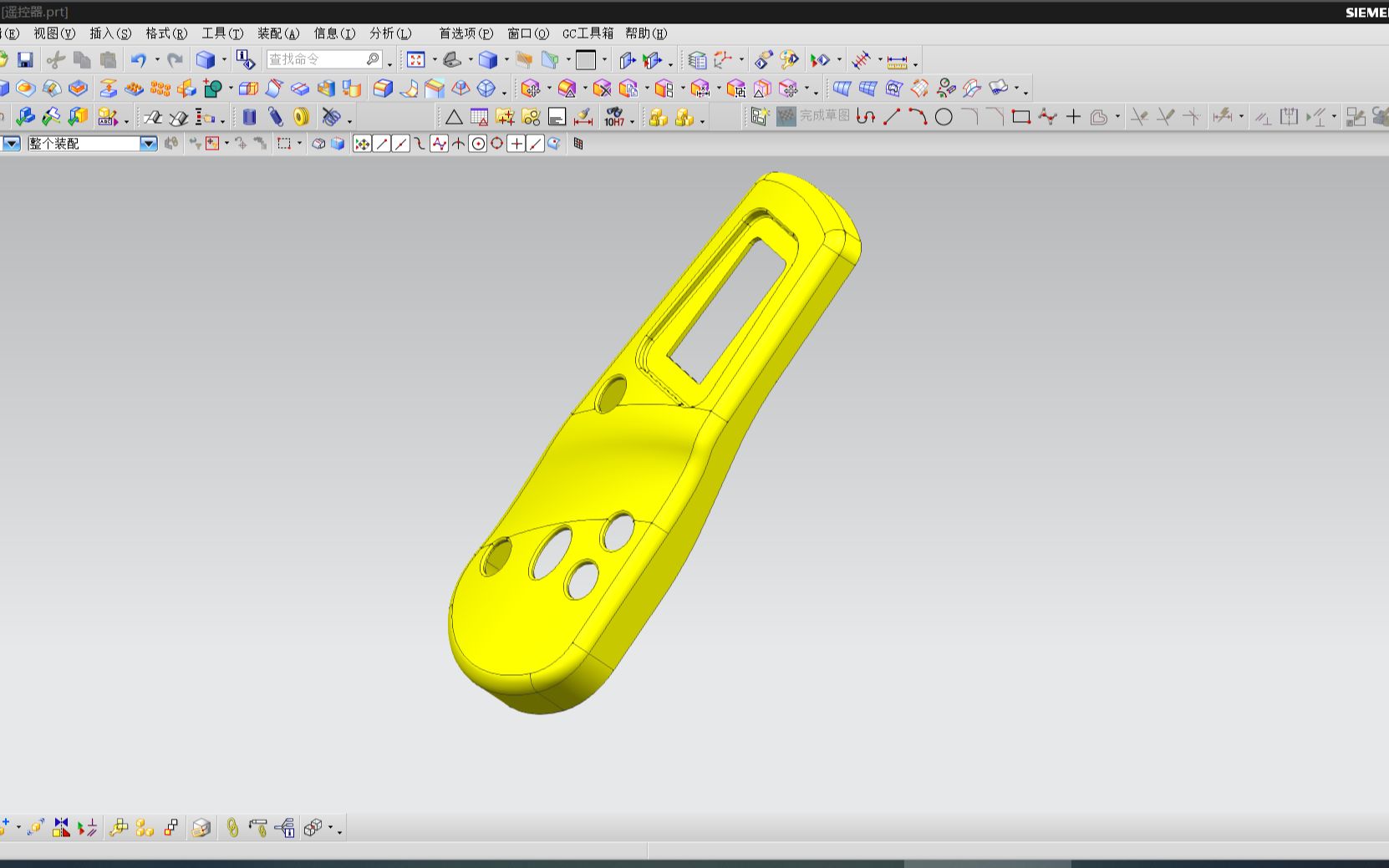Toggle Point on Face snapping

[x=554, y=144]
